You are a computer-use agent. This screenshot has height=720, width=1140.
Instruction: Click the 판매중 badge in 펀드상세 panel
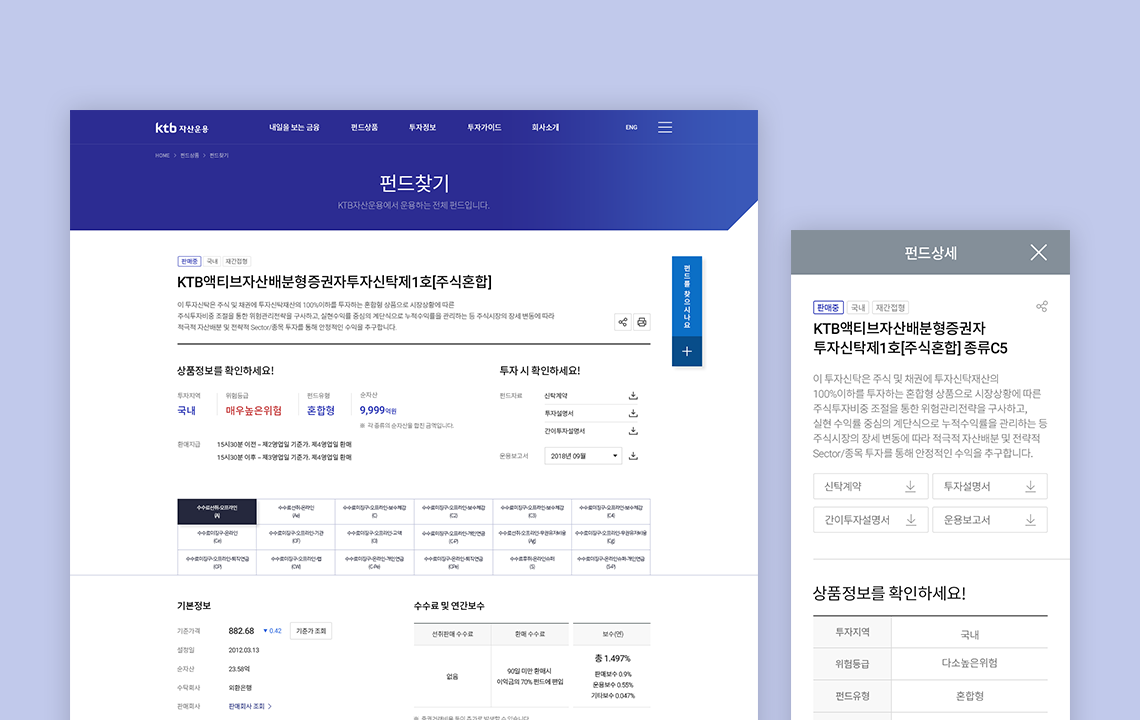[828, 308]
